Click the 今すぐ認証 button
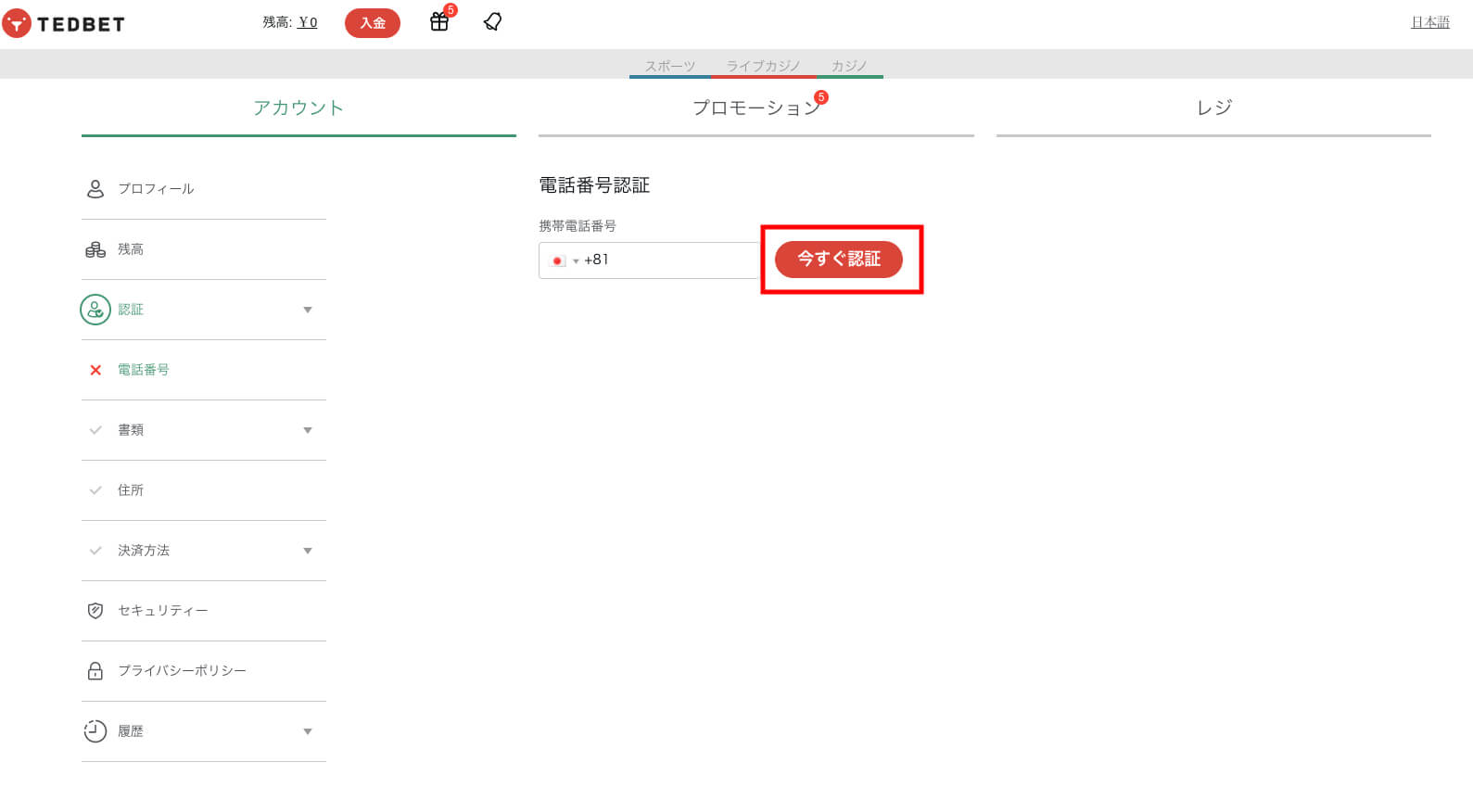Screen dimensions: 1473x812 coord(839,260)
